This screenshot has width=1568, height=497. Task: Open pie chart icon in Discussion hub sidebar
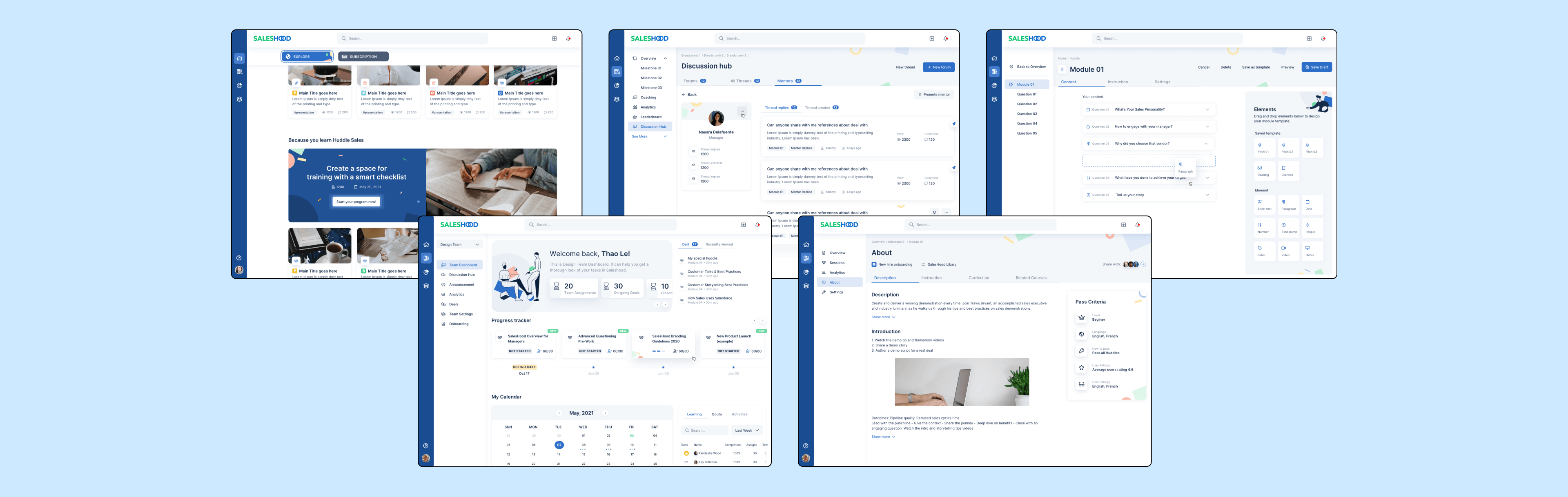coord(617,86)
